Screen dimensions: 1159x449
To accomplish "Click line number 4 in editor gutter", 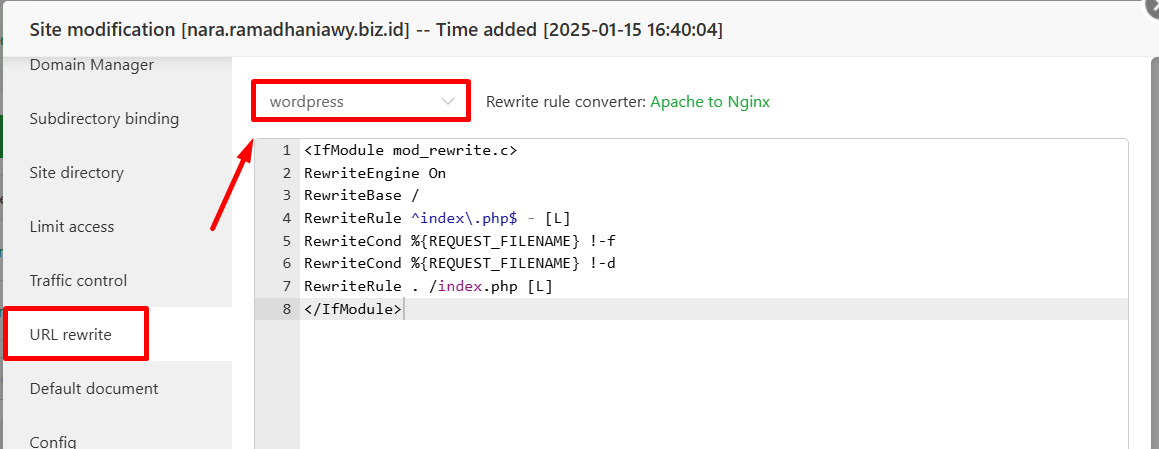I will (x=287, y=218).
